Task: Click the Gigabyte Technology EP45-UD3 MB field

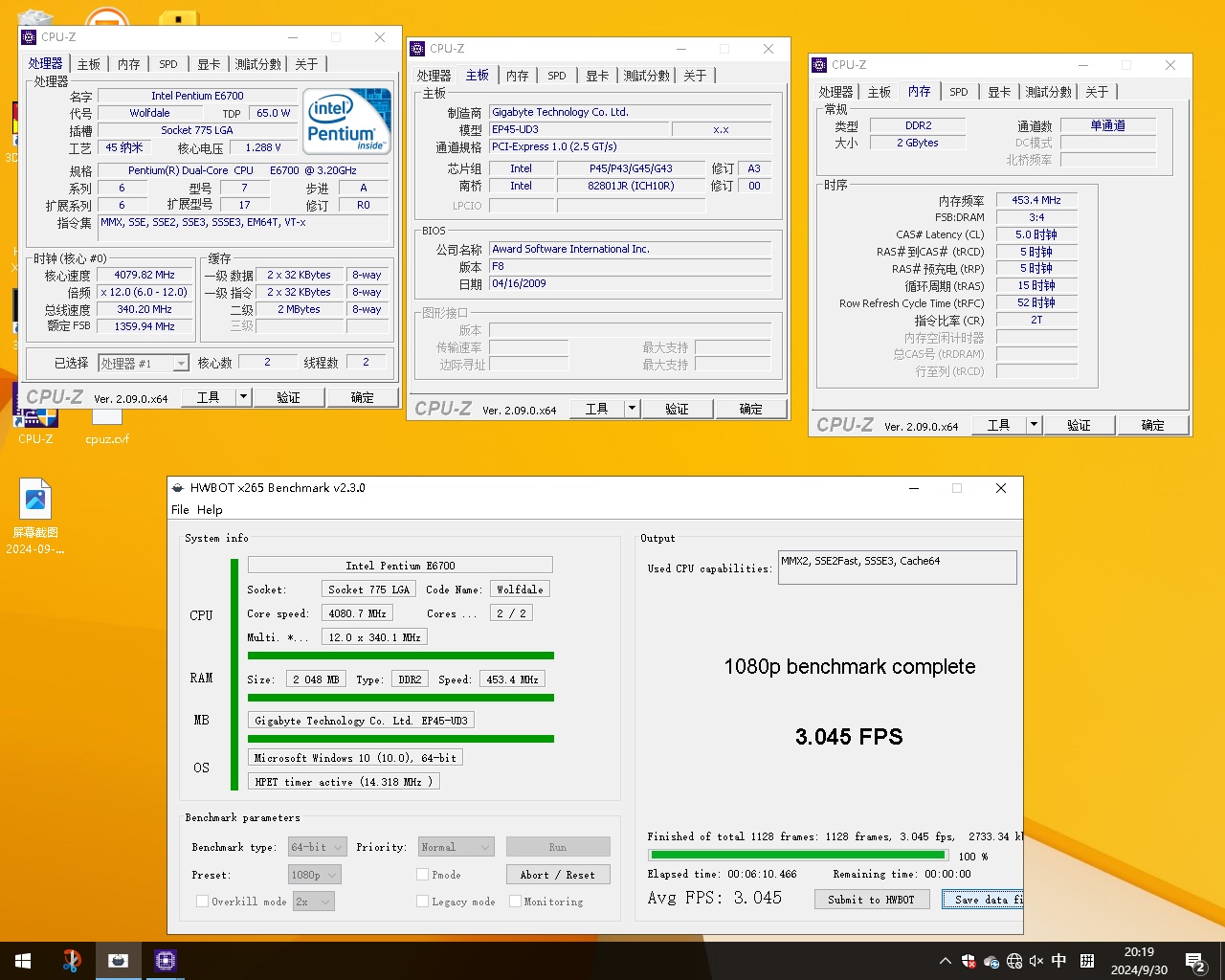Action: pyautogui.click(x=361, y=721)
